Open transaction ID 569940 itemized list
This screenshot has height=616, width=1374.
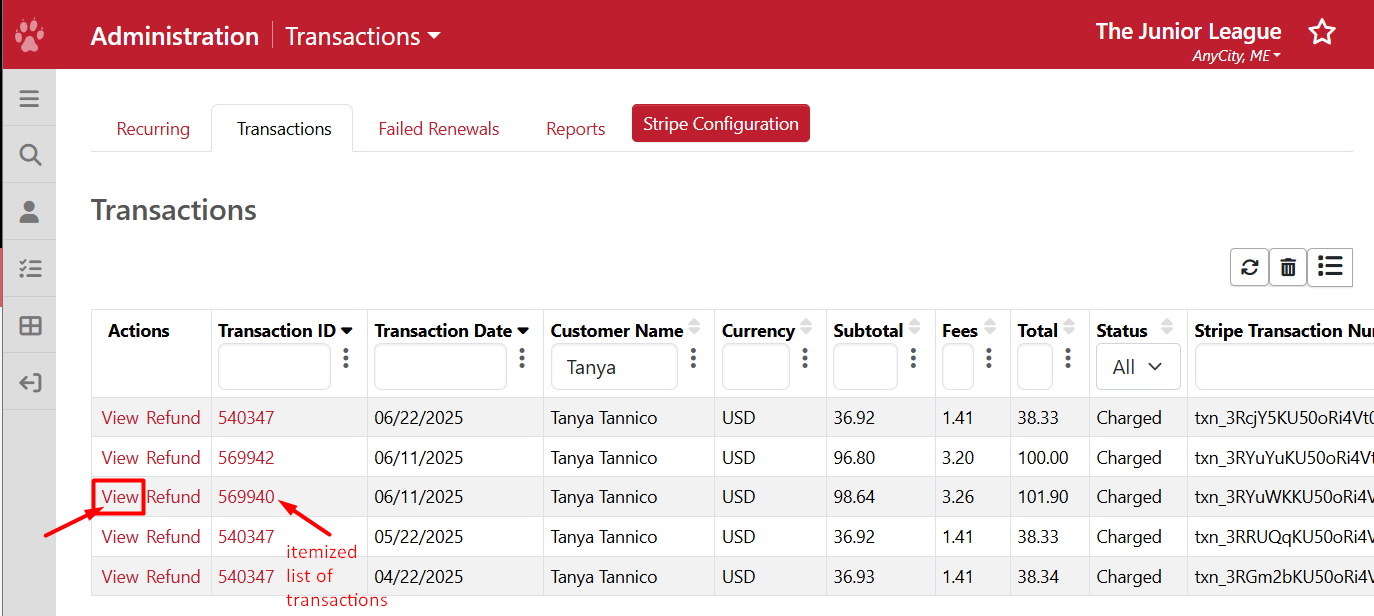pyautogui.click(x=246, y=497)
